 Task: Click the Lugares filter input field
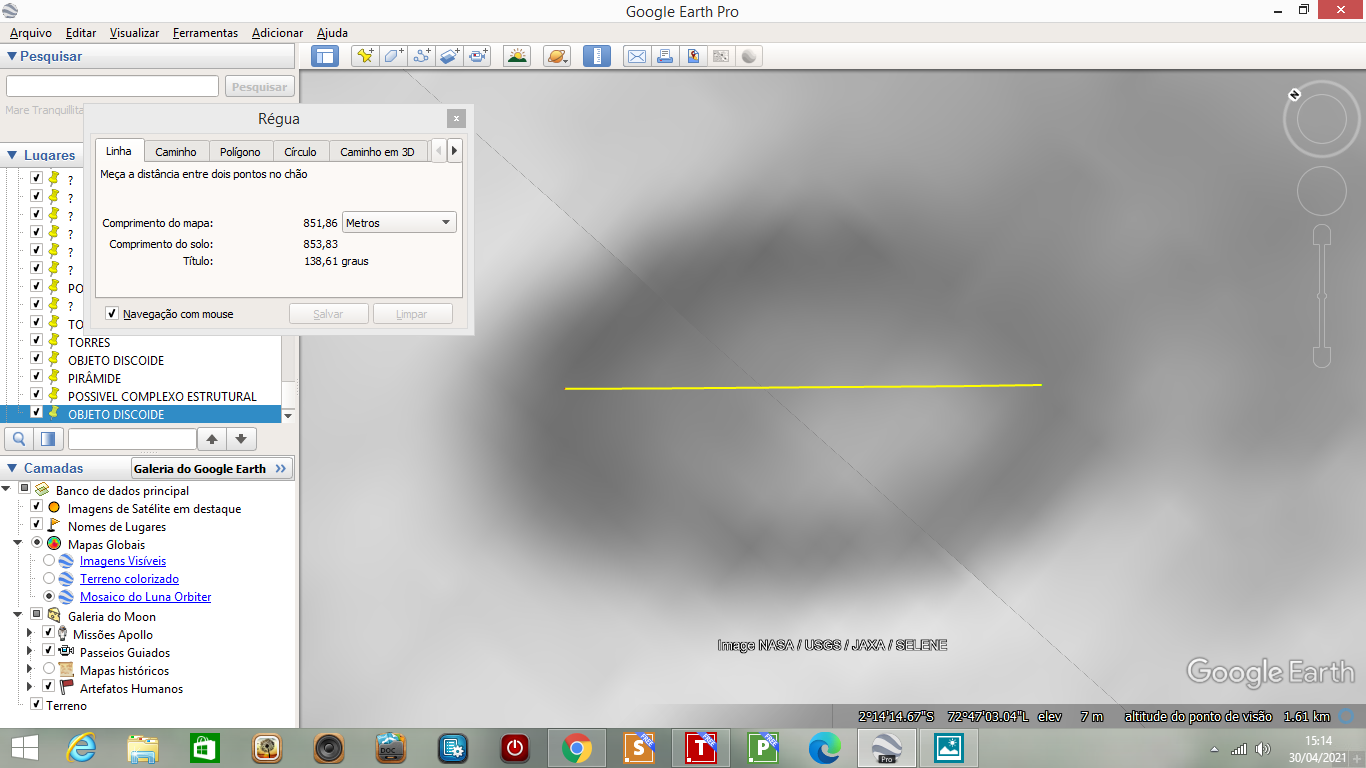tap(132, 438)
